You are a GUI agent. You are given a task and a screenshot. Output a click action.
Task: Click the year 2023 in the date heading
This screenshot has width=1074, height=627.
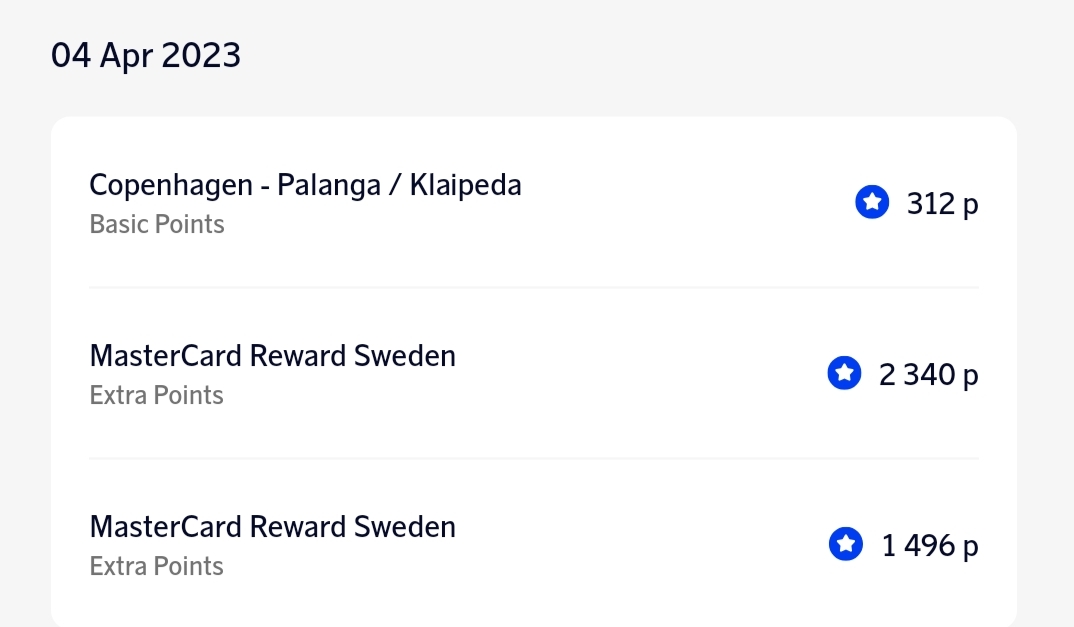point(201,55)
